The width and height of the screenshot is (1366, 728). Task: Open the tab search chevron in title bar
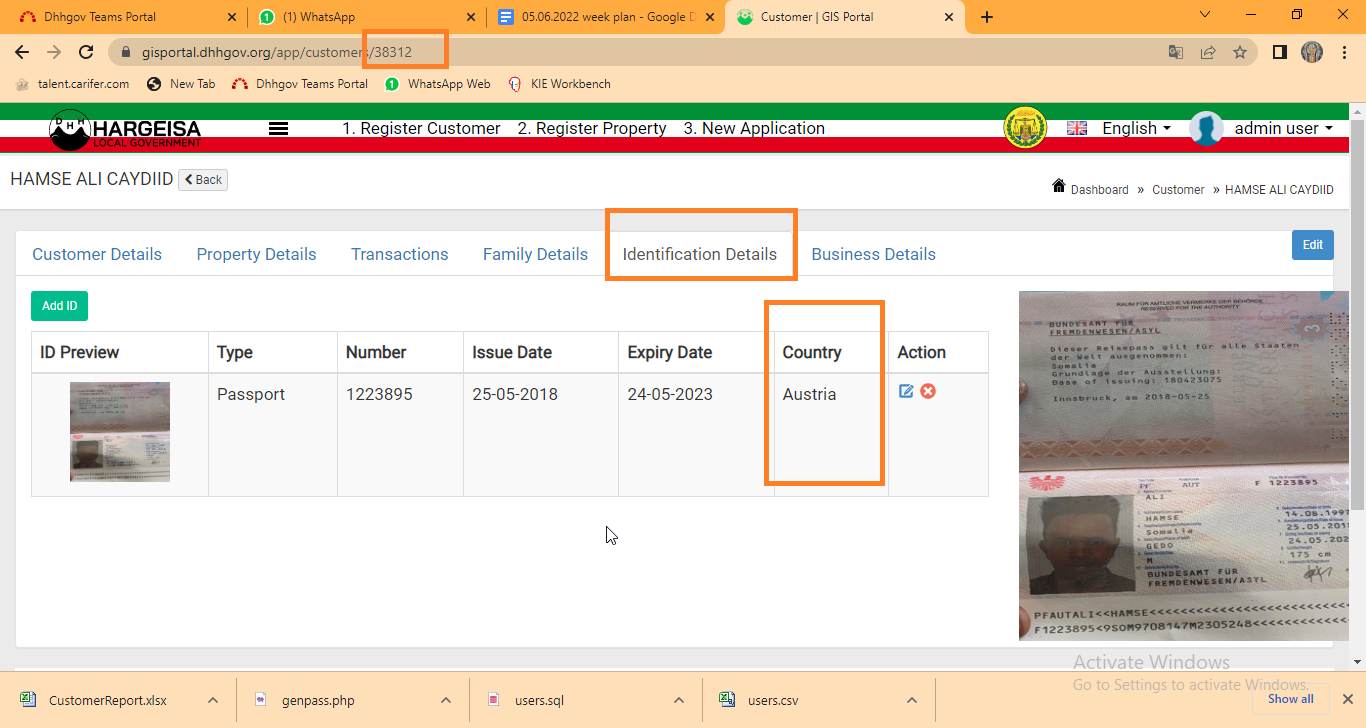coord(1204,14)
